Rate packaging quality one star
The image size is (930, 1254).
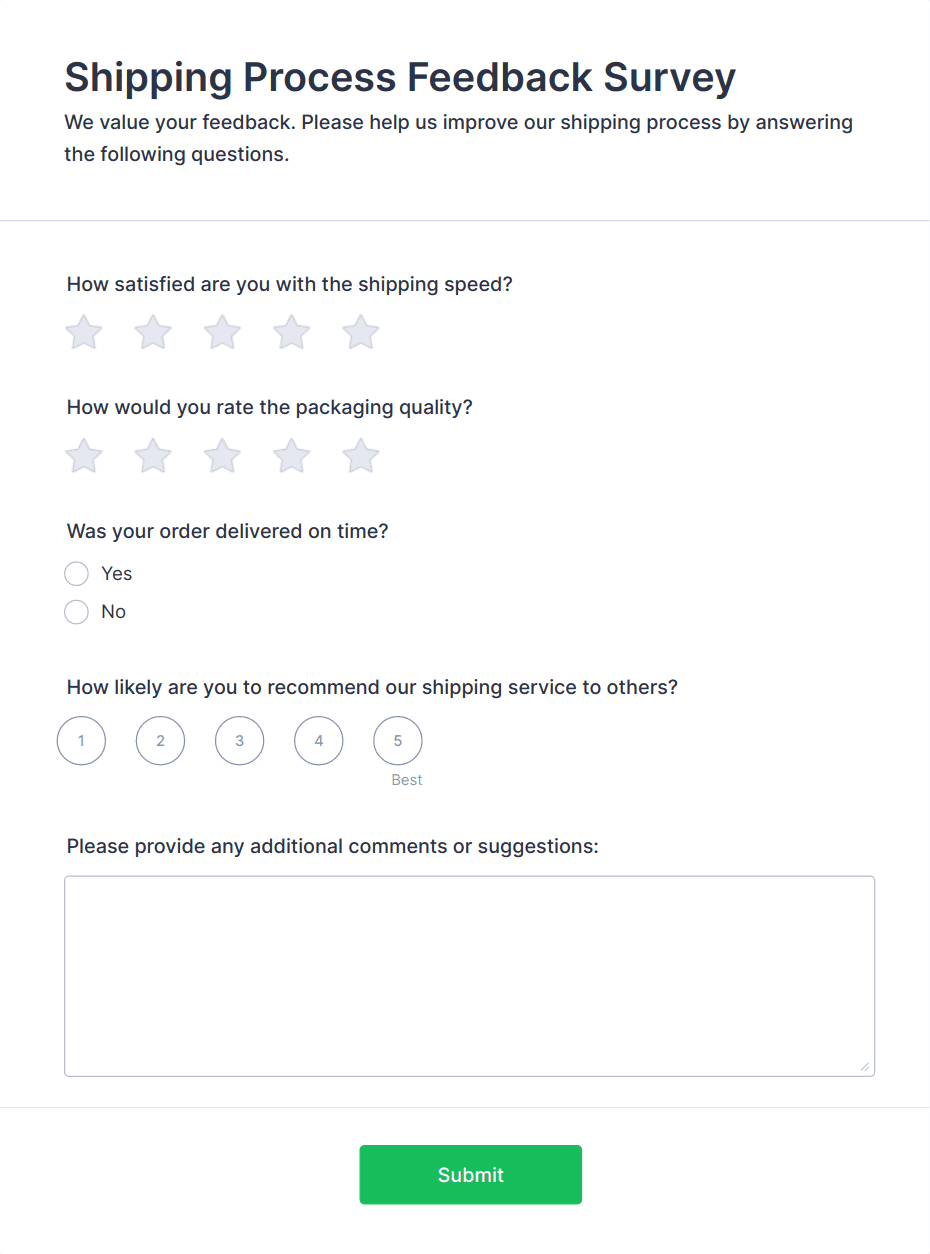(84, 456)
